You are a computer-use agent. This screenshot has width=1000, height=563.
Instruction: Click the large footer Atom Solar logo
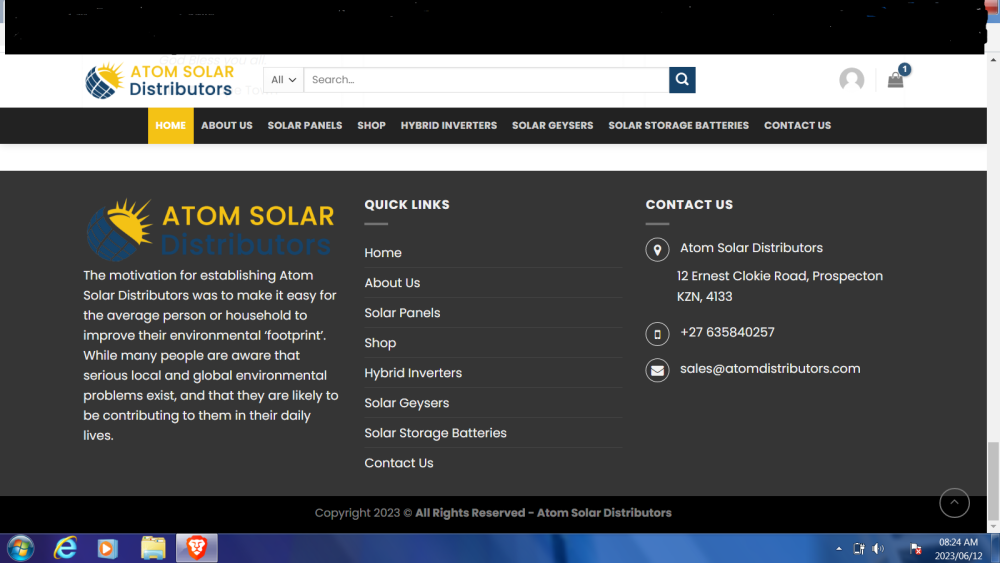tap(210, 230)
